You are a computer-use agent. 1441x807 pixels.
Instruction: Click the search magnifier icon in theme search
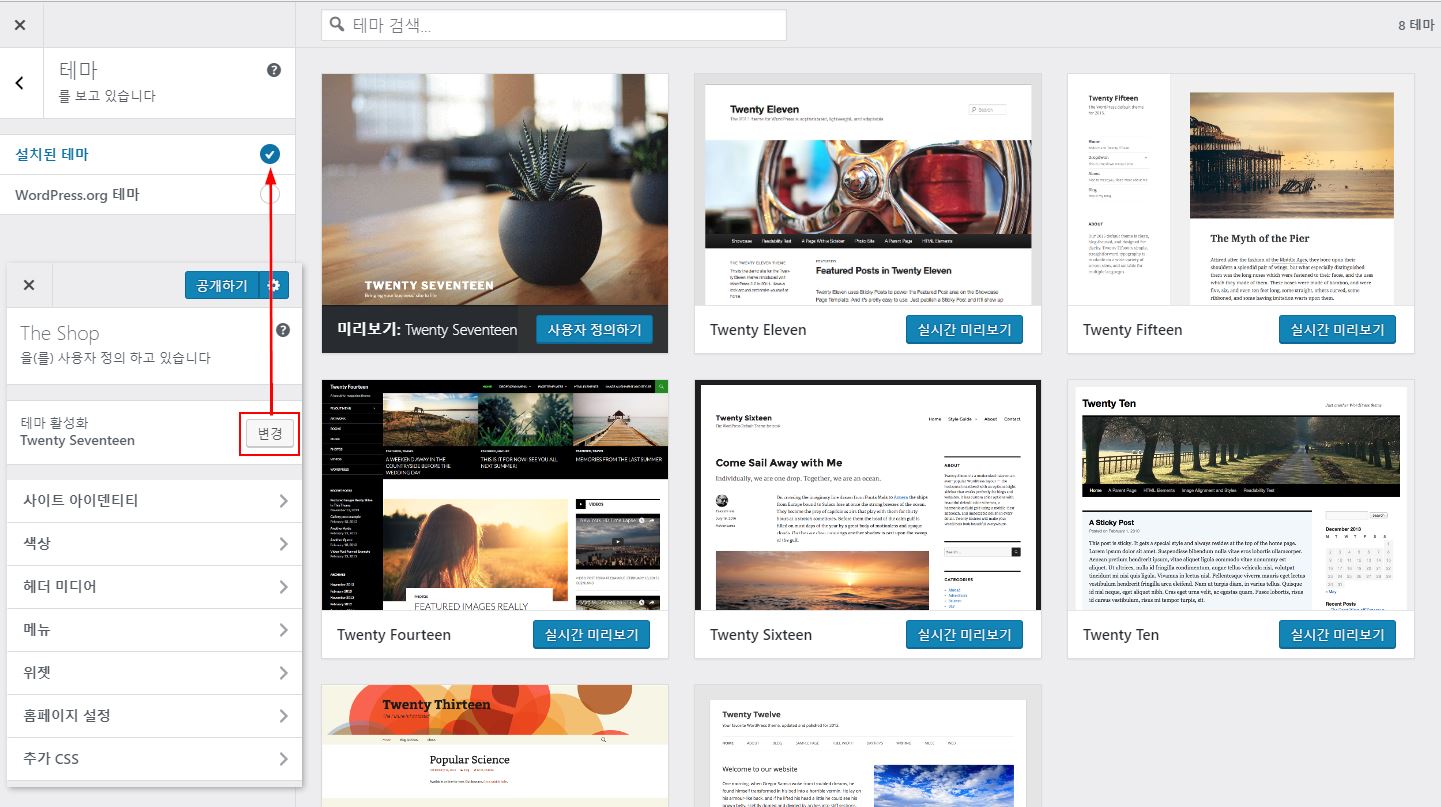tap(337, 25)
